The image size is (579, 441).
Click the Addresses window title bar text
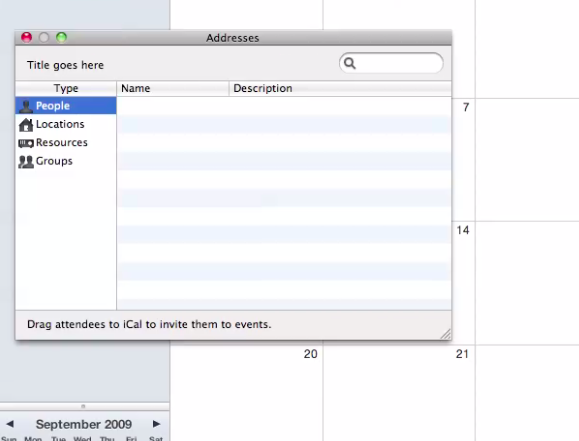pos(233,38)
